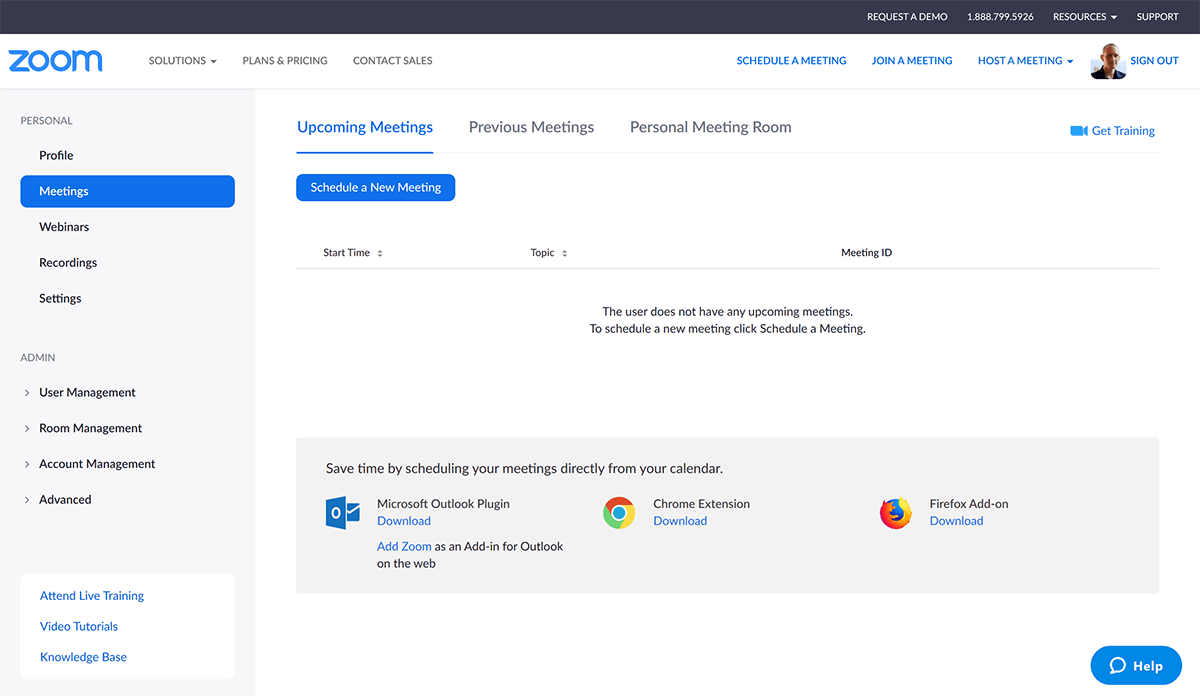This screenshot has height=696, width=1200.
Task: Expand the User Management section
Action: point(86,392)
